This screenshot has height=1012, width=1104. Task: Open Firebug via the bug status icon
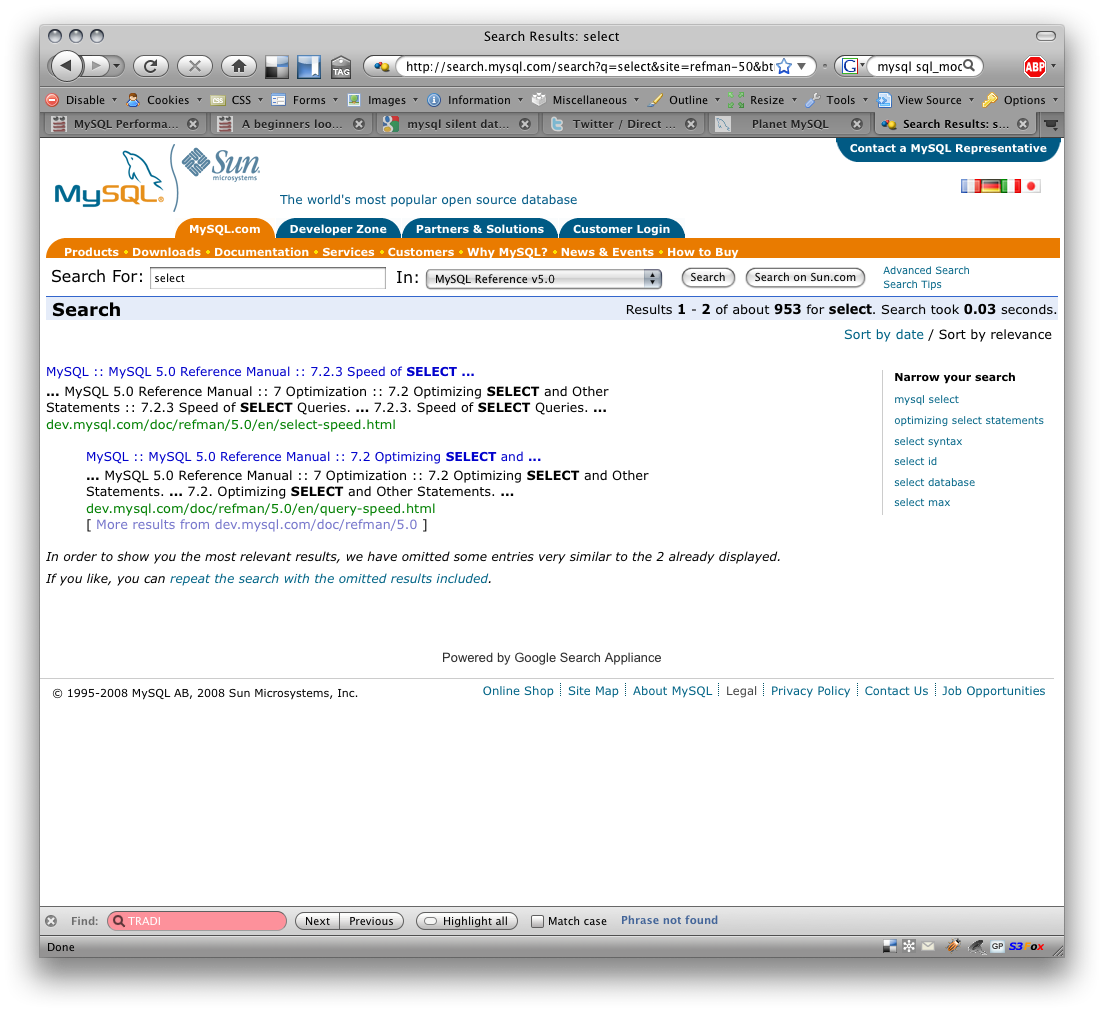pos(953,947)
